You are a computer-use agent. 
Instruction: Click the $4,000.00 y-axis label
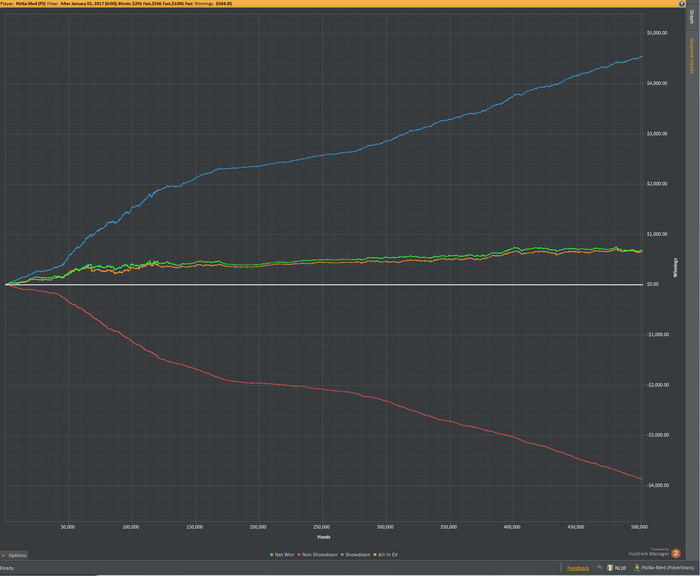click(657, 83)
